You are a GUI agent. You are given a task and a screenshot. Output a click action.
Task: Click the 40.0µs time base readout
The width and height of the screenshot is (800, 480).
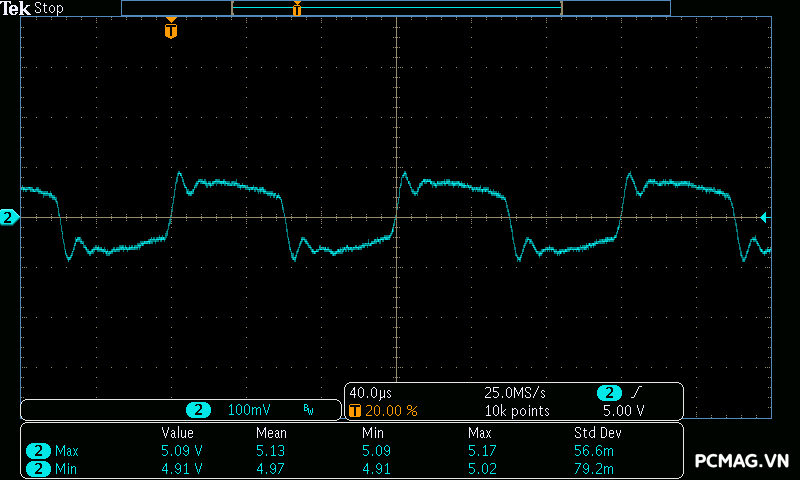[370, 393]
